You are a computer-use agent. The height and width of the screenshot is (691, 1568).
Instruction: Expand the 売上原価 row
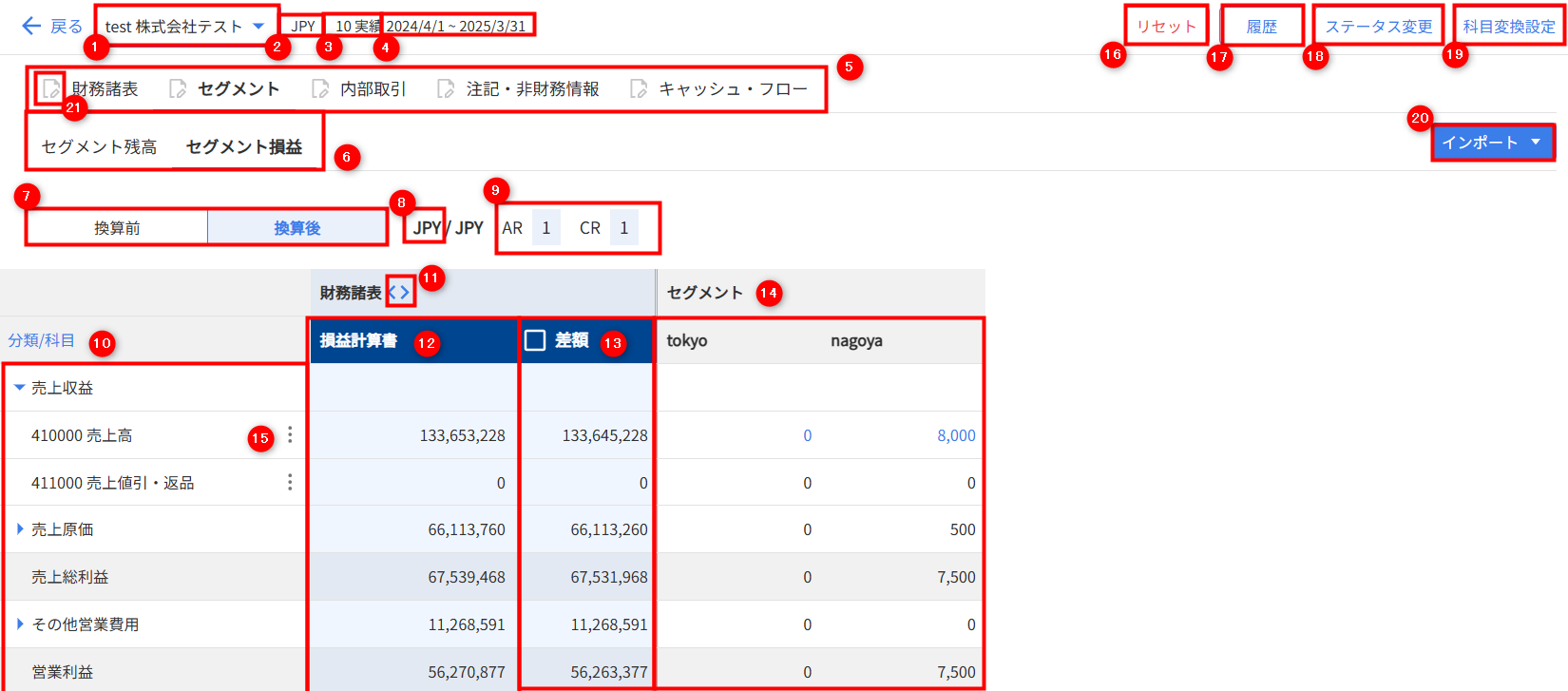pyautogui.click(x=19, y=529)
